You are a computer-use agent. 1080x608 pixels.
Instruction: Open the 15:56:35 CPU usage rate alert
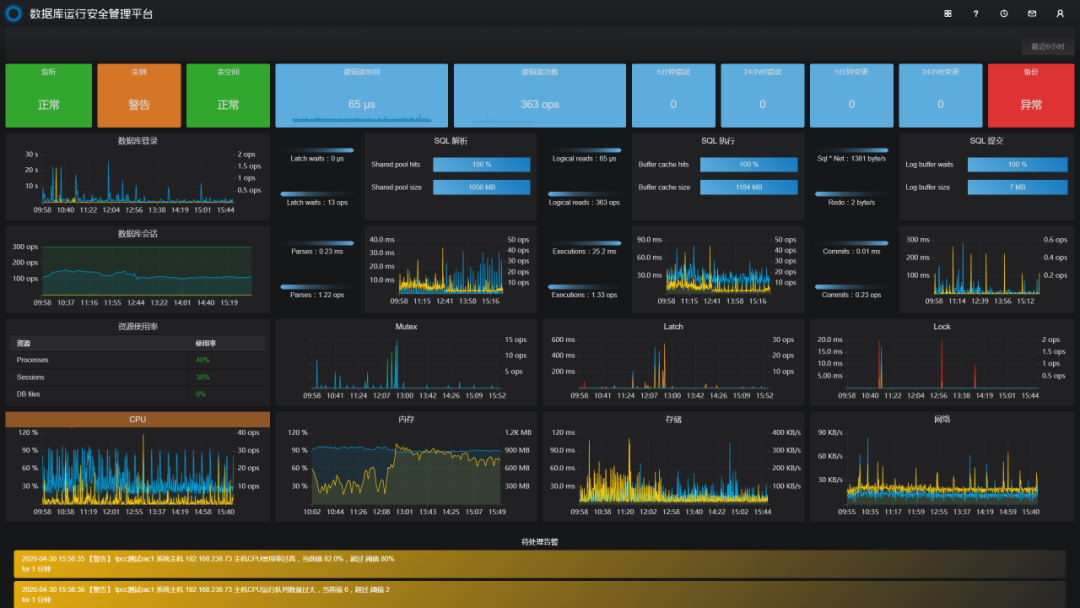click(540, 564)
